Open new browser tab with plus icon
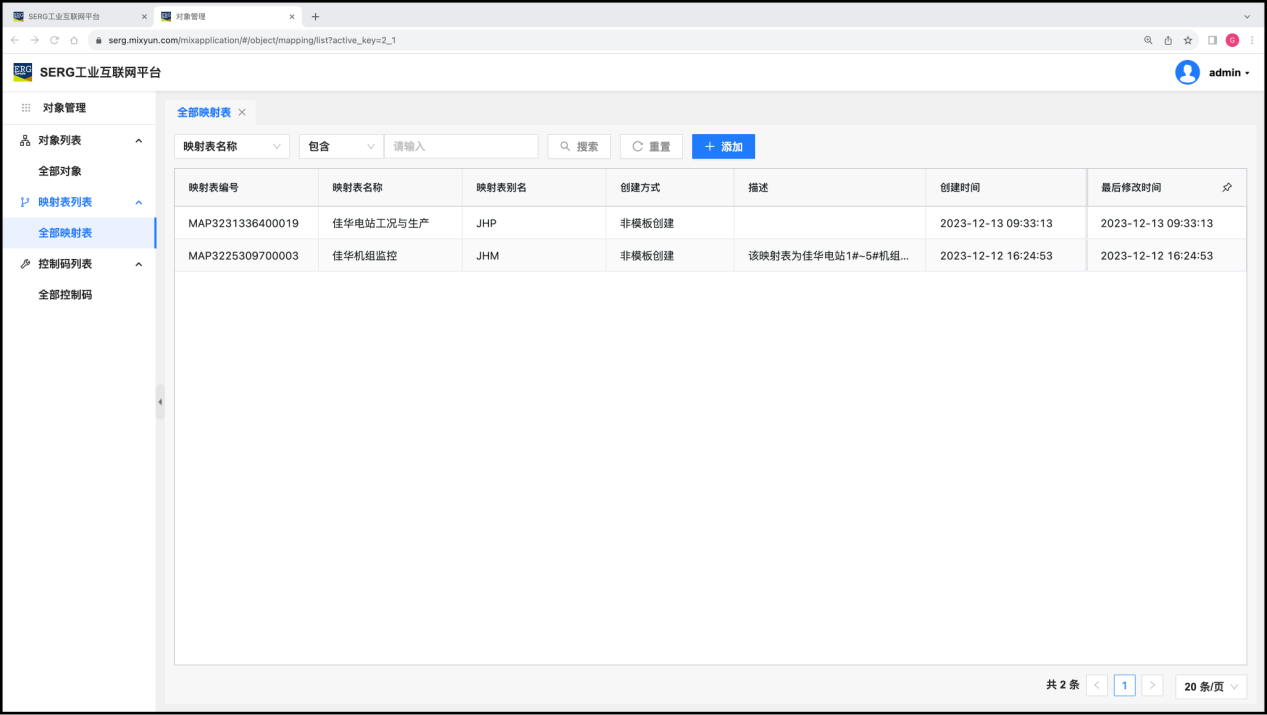 316,16
